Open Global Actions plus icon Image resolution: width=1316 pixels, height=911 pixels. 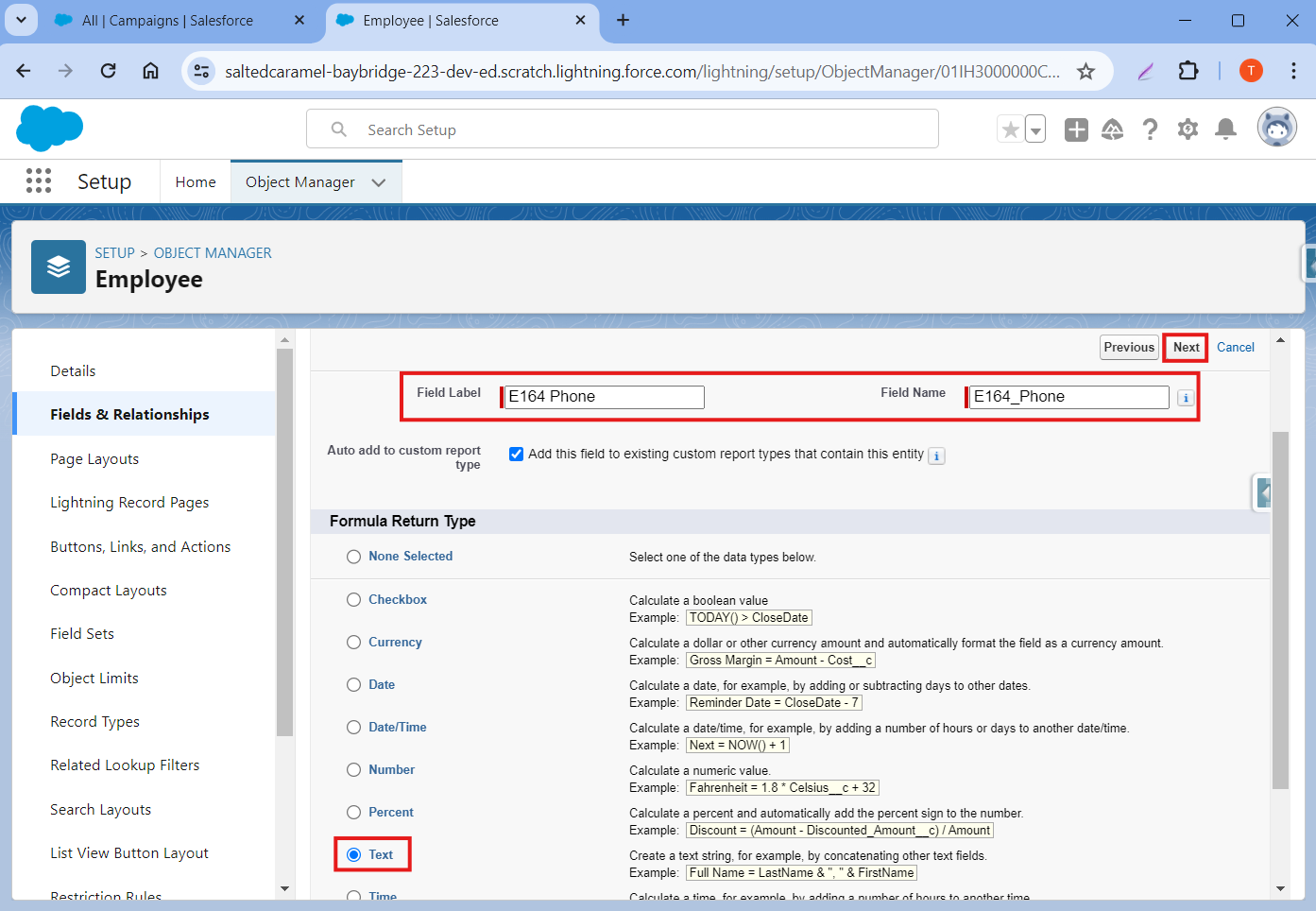click(x=1076, y=129)
